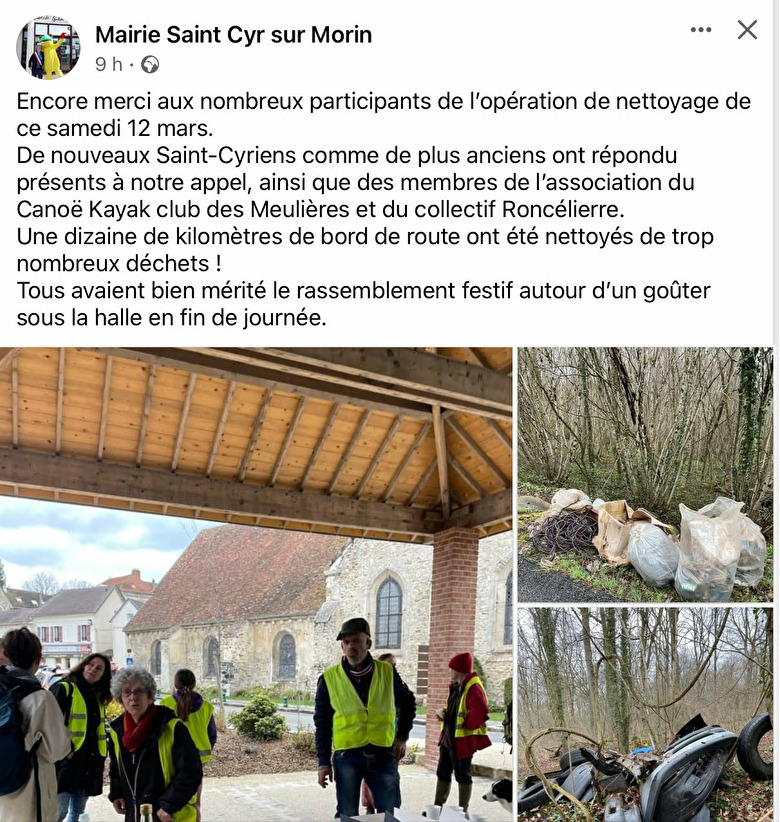780x822 pixels.
Task: Click the final line "sous la halle en fin de journée."
Action: tap(171, 318)
